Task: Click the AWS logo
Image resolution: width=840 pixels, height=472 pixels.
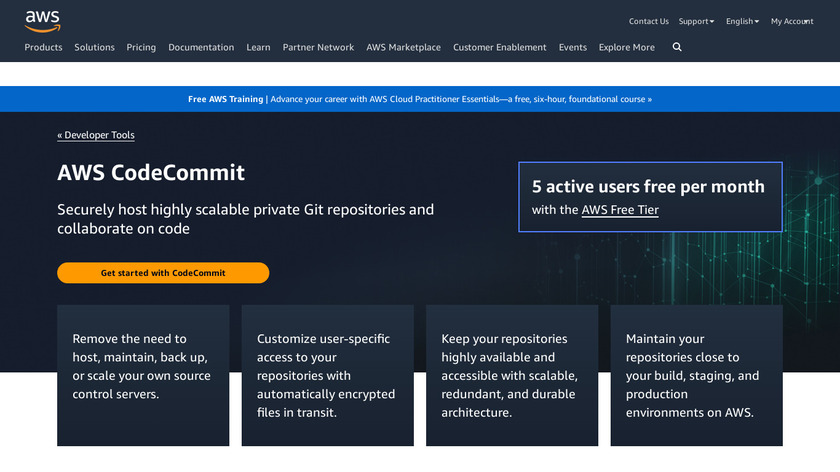Action: coord(43,21)
